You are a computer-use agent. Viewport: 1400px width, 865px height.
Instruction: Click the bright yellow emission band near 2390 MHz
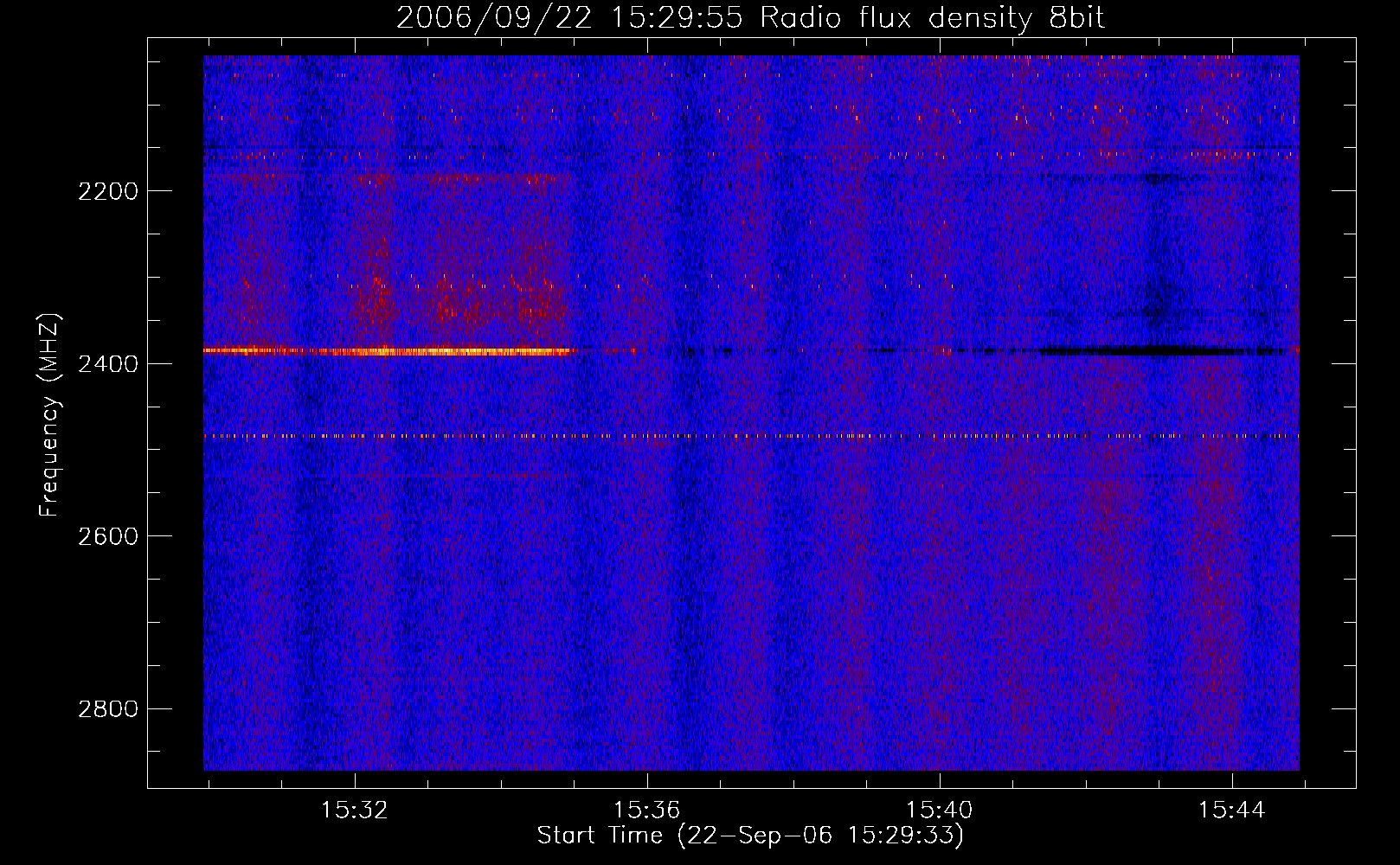tap(388, 351)
